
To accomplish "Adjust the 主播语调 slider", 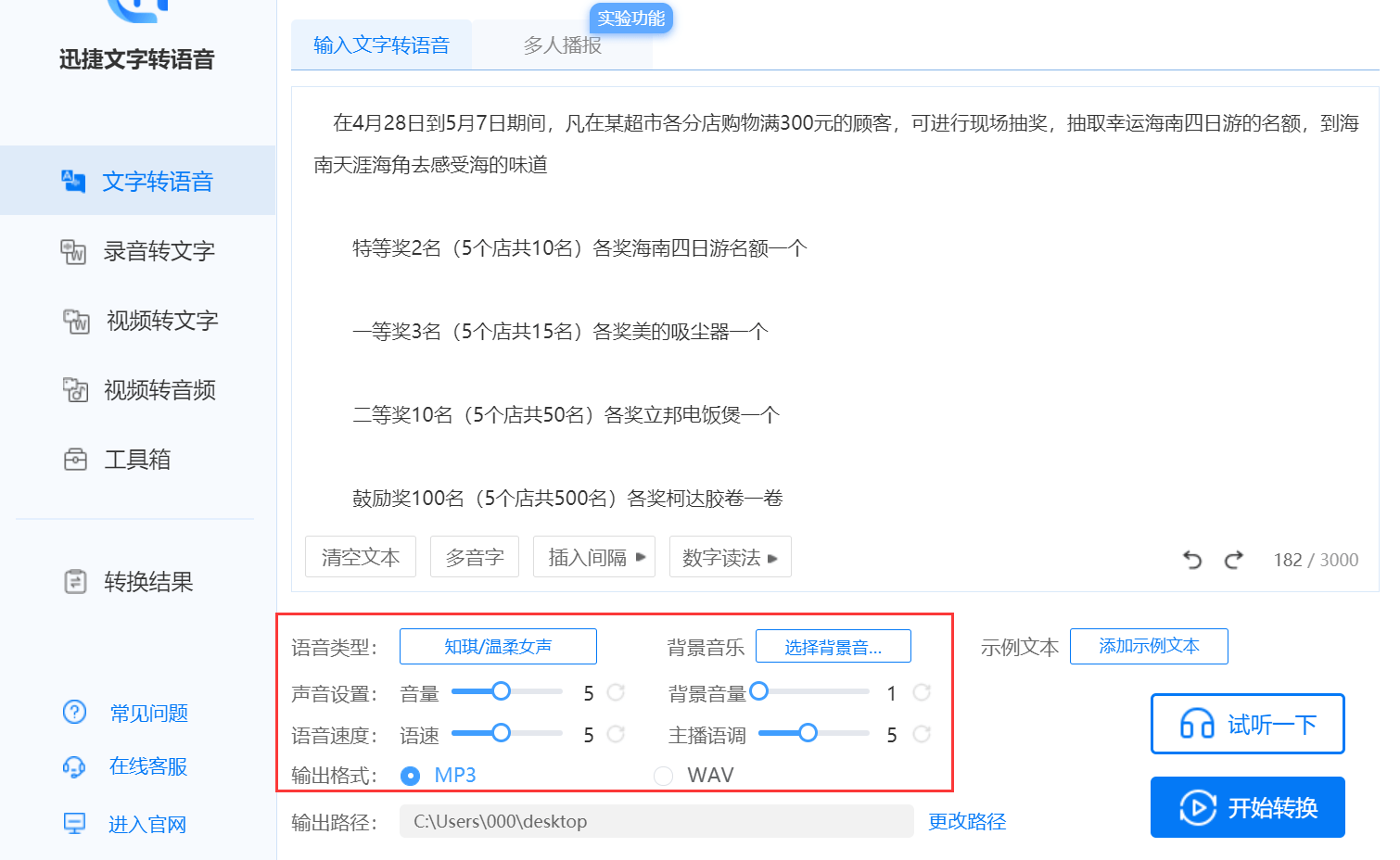I will pyautogui.click(x=814, y=733).
